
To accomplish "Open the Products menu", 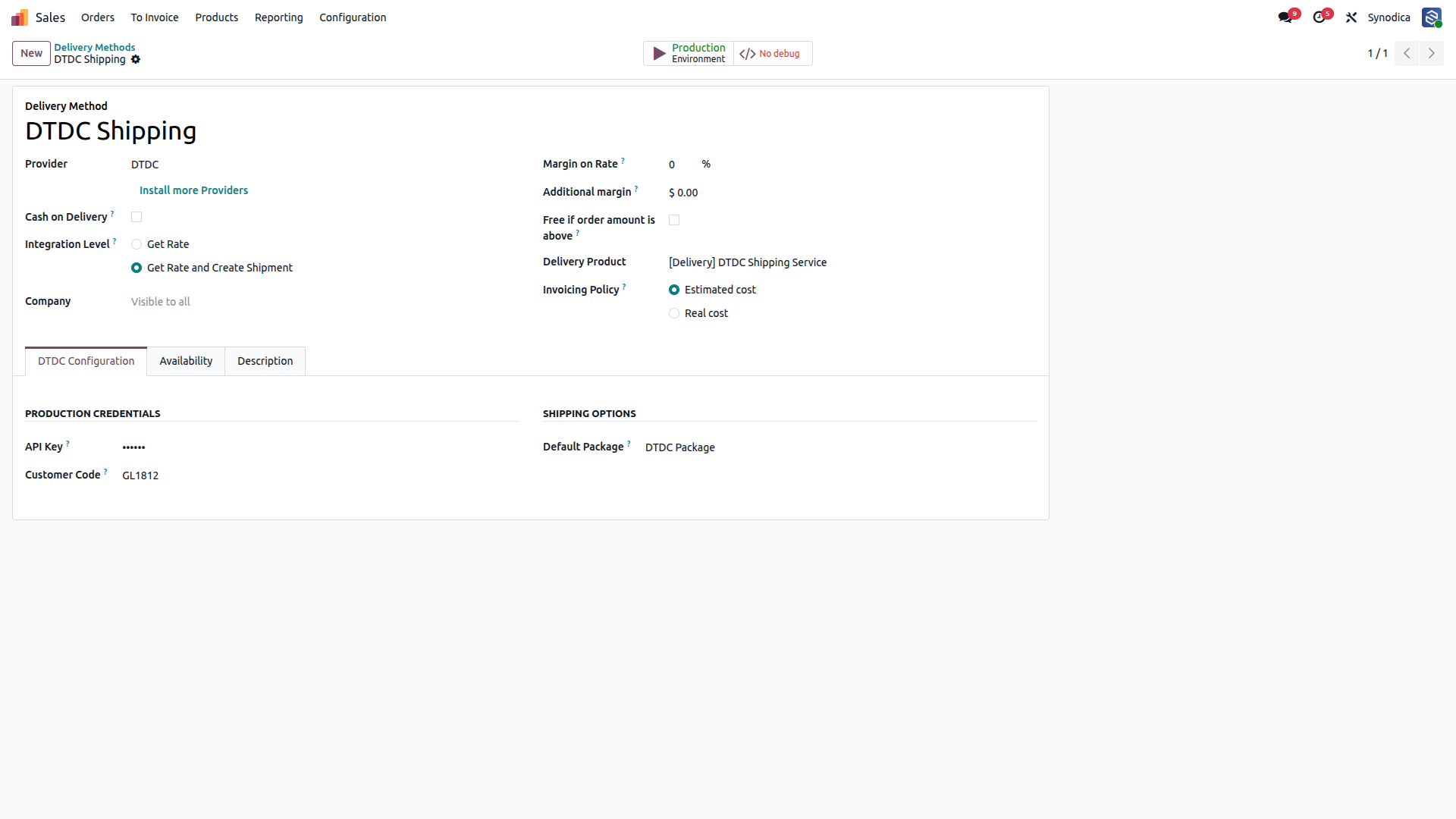I will (217, 17).
